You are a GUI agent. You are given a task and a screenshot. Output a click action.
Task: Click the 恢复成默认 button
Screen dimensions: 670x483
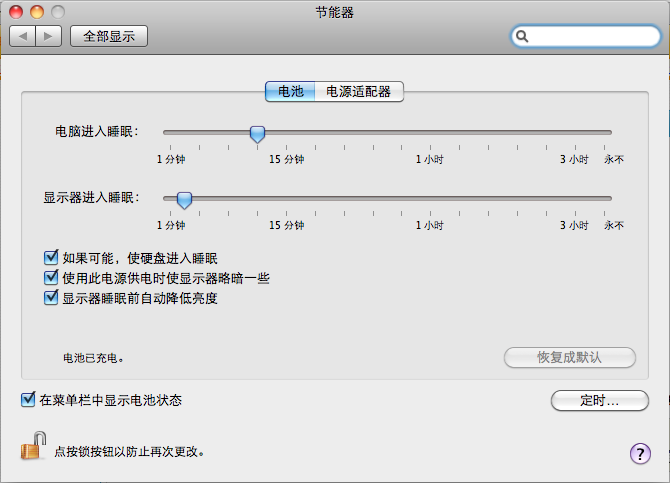570,357
